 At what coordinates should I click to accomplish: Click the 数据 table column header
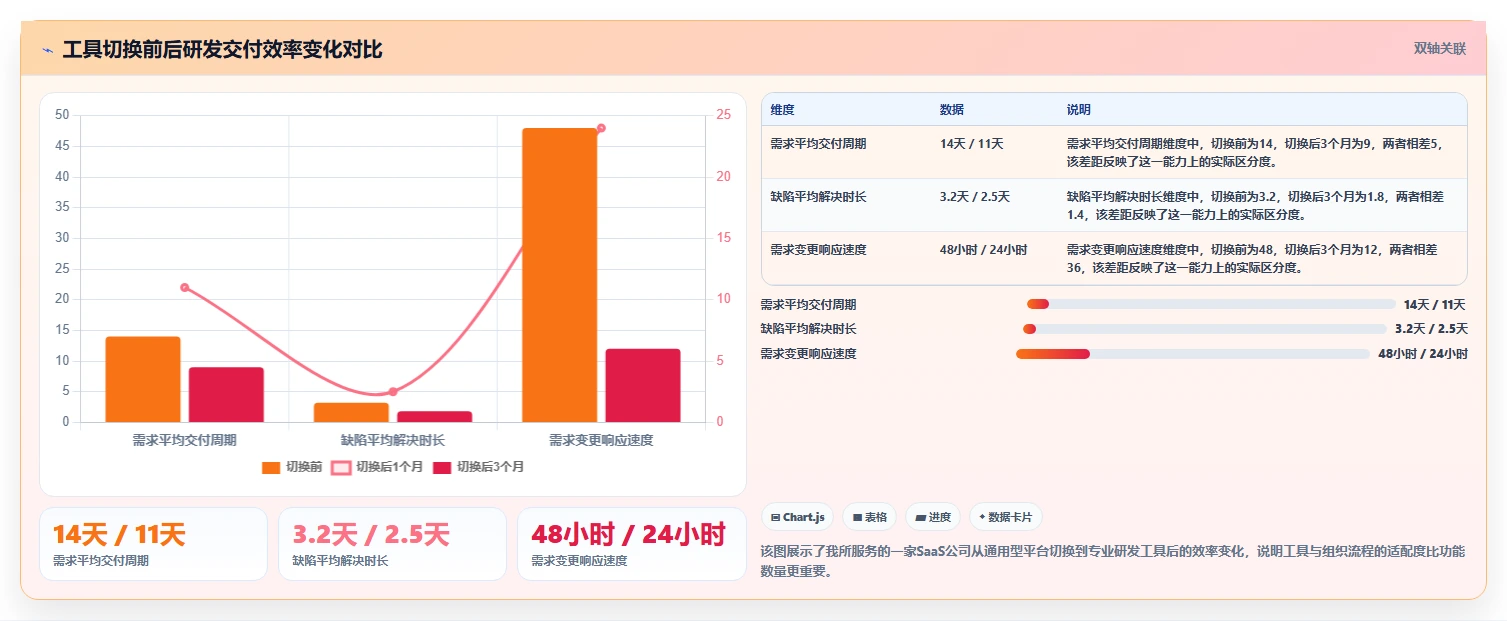pyautogui.click(x=952, y=110)
